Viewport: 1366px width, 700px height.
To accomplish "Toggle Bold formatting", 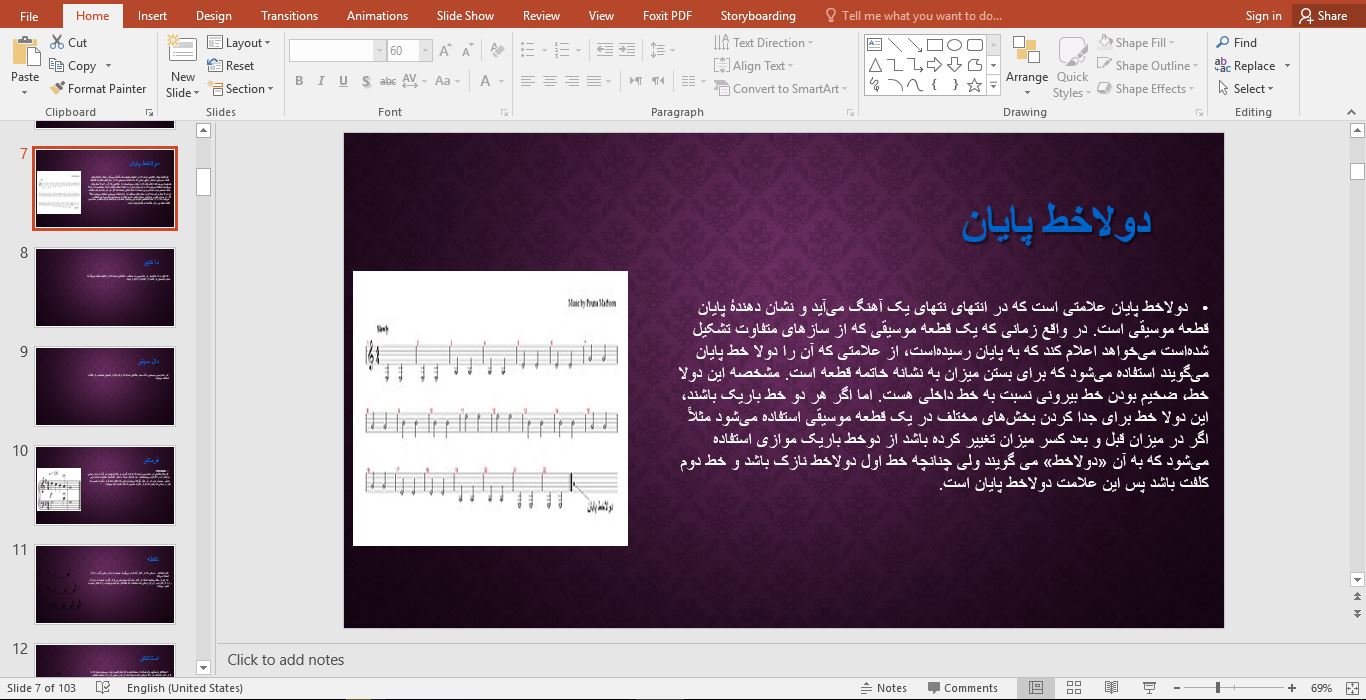I will click(x=299, y=81).
